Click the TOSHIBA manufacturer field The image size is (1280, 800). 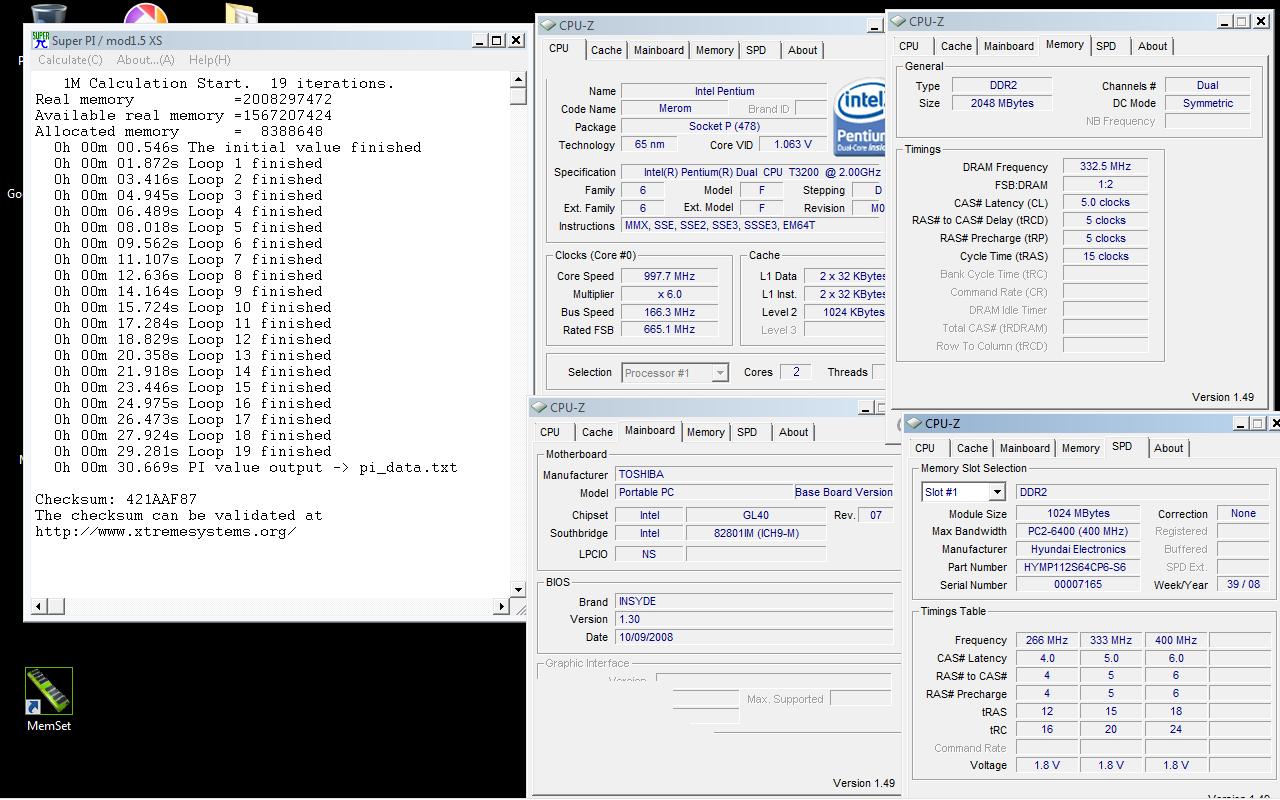pos(754,475)
